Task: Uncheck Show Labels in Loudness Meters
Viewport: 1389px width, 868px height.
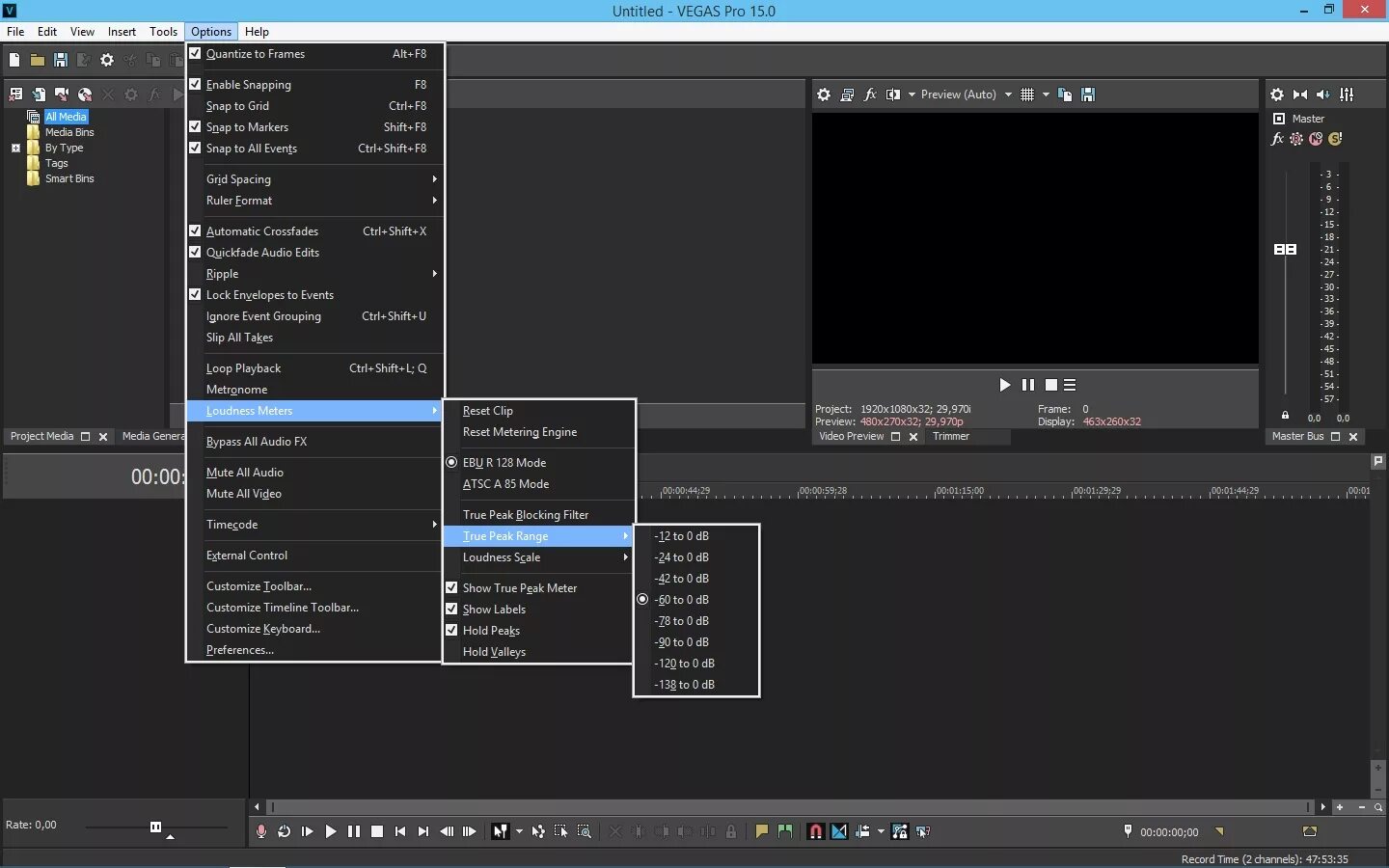Action: coord(451,610)
